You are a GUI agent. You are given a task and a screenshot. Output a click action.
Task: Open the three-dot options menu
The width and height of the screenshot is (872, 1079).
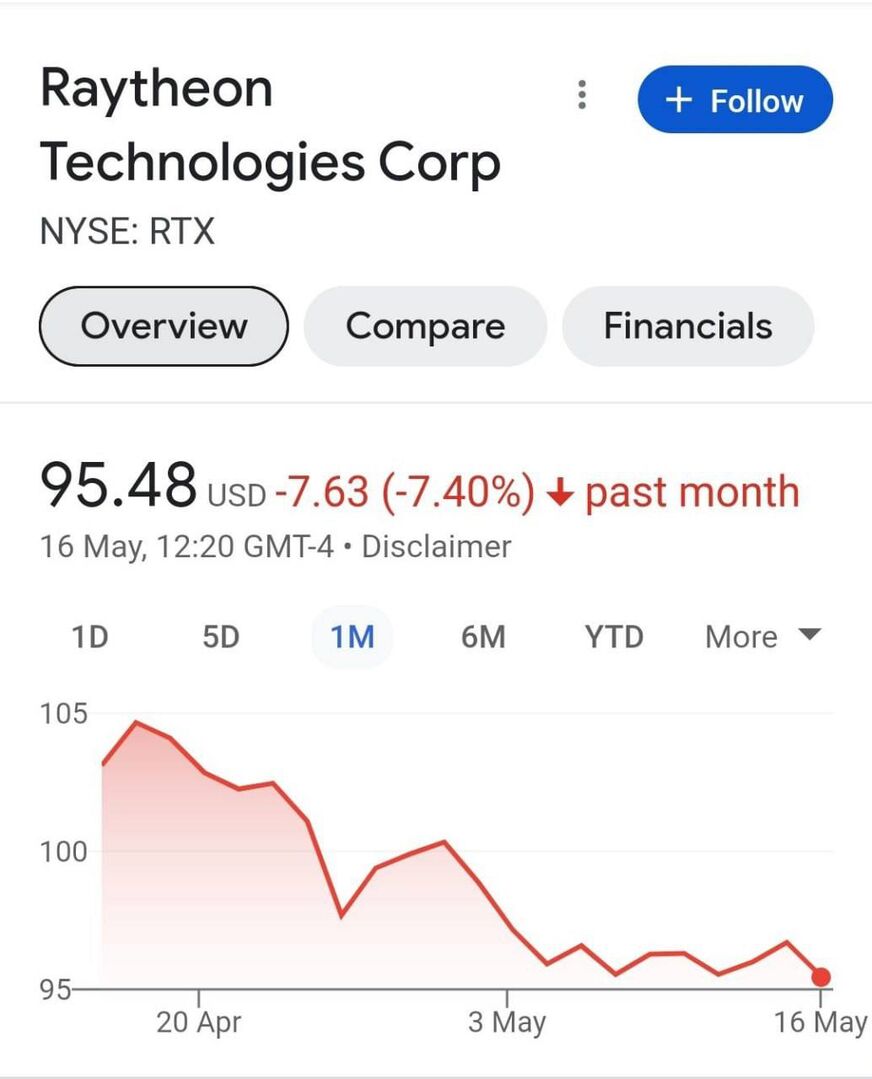point(582,95)
